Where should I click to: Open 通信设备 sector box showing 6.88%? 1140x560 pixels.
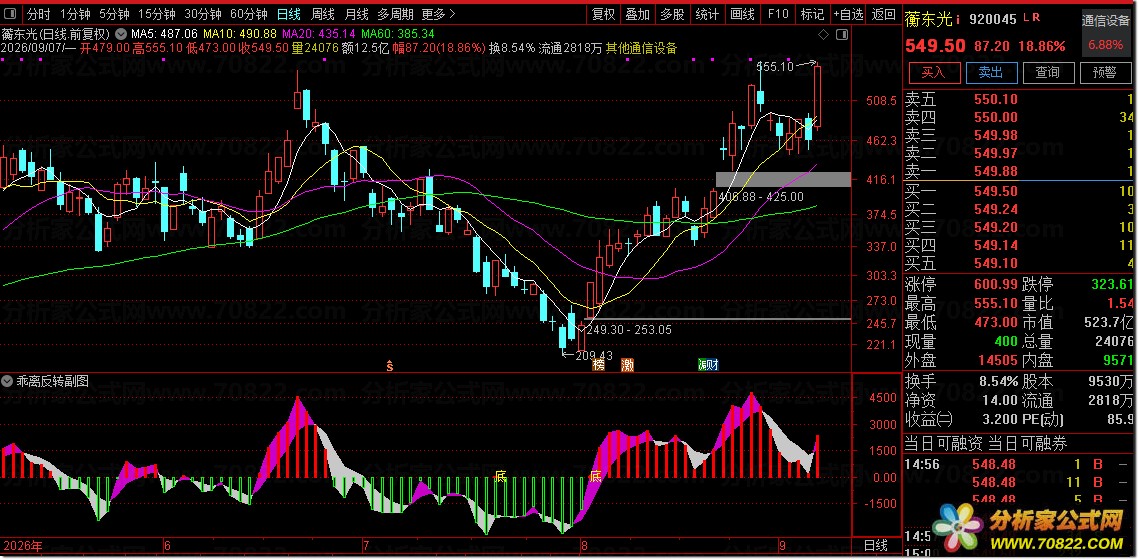tap(1106, 33)
